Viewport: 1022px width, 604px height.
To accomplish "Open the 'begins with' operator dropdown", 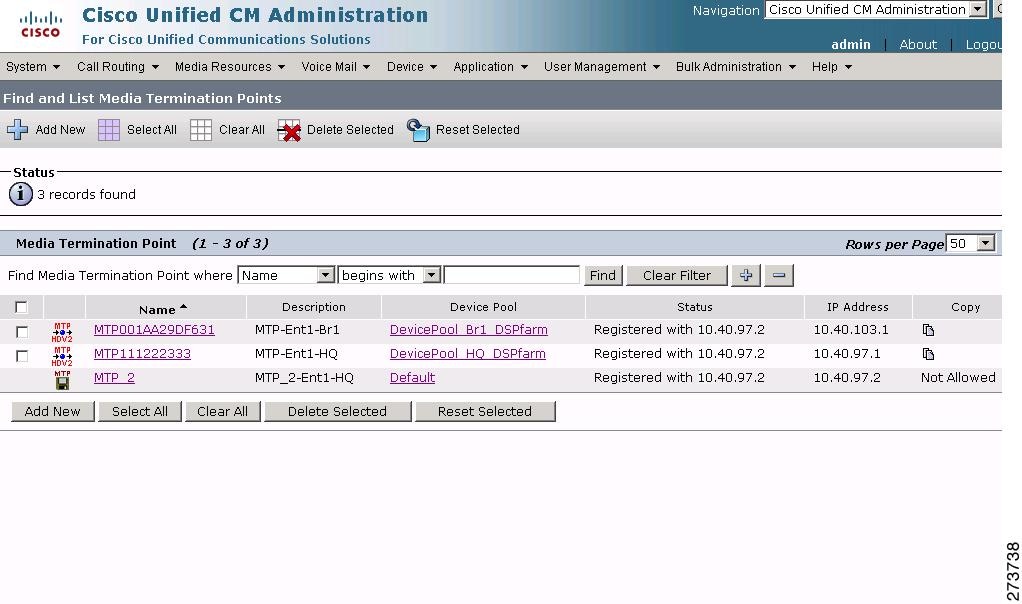I will 389,276.
